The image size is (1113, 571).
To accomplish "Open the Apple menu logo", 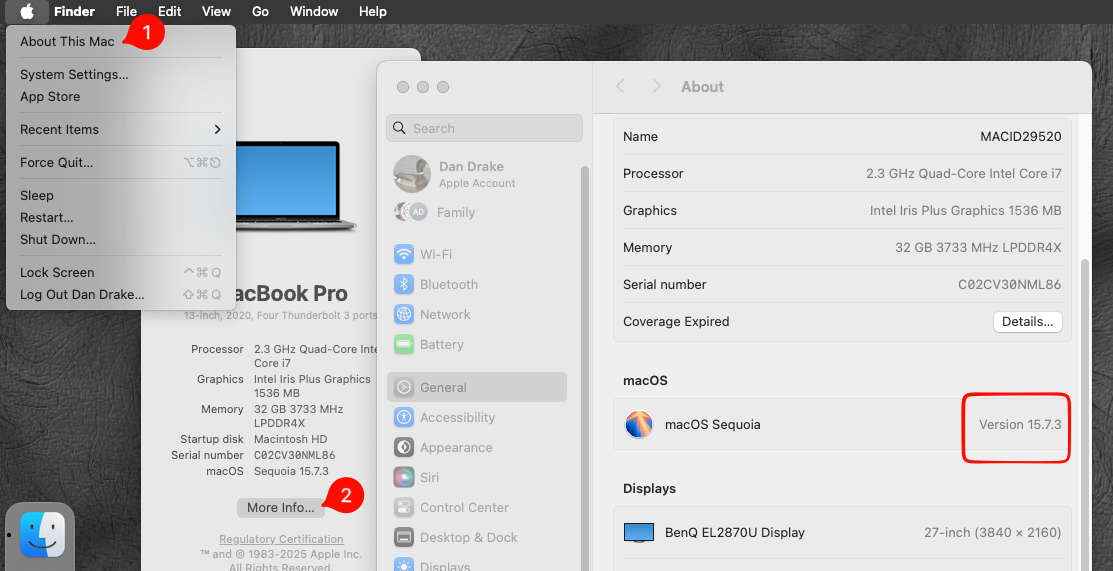I will pyautogui.click(x=28, y=12).
